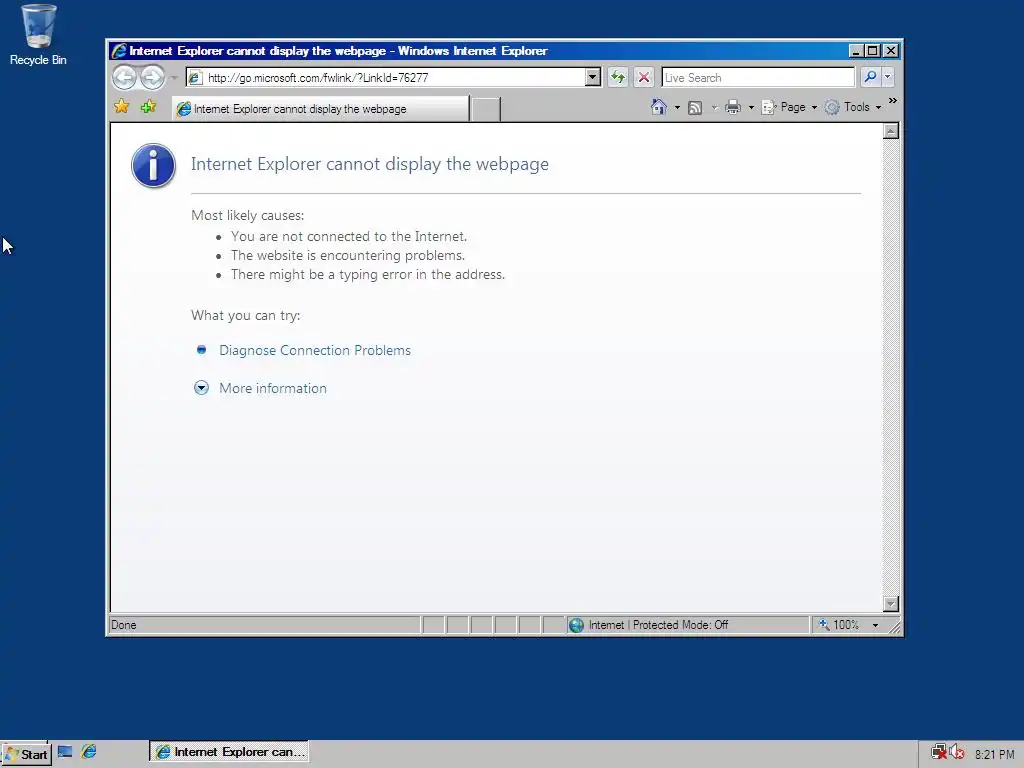Click the page heading 'Internet Explorer cannot display the webpage'

[x=370, y=164]
